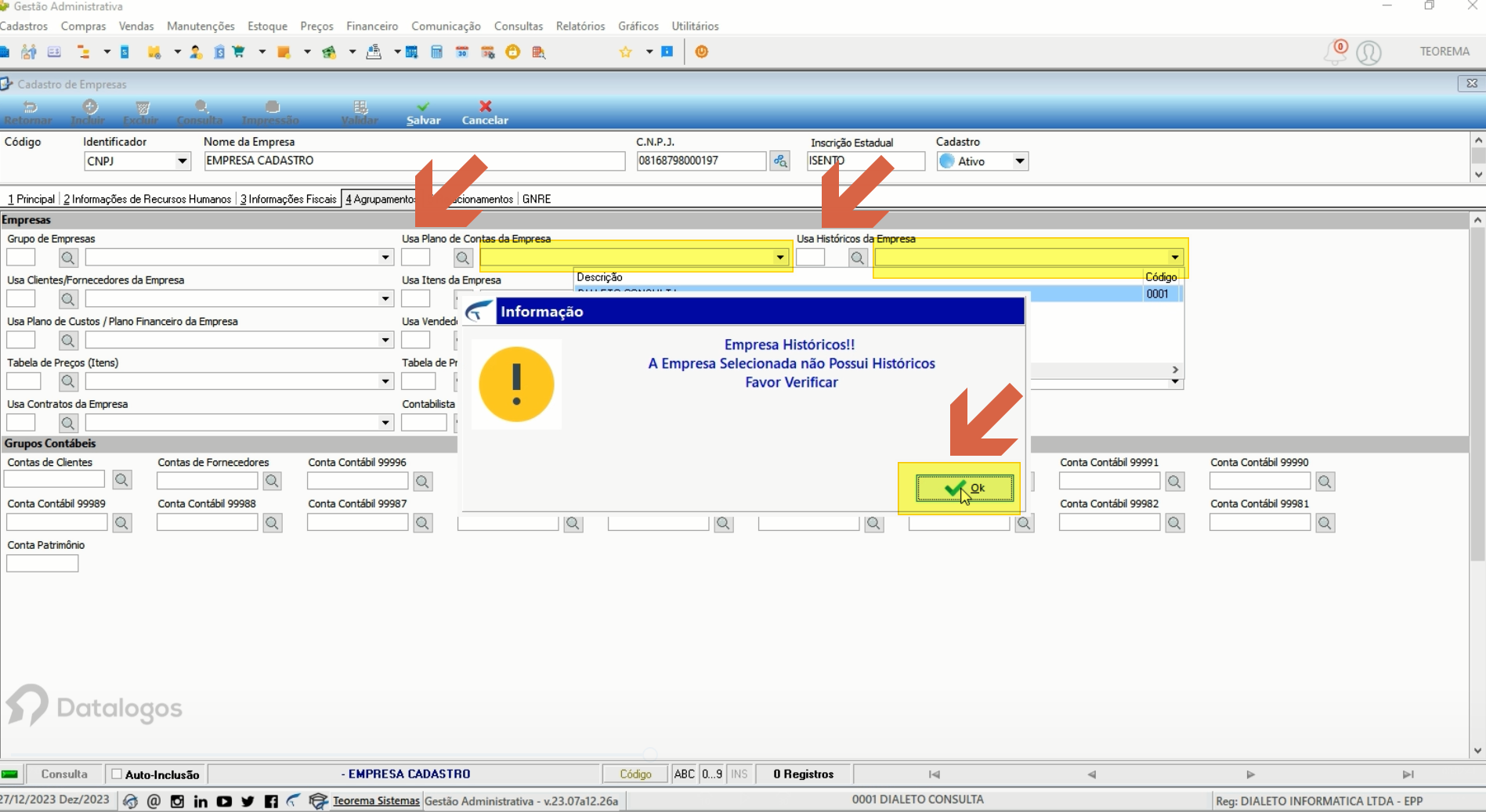1486x812 pixels.
Task: Click the Nome da Empresa field
Action: pyautogui.click(x=414, y=161)
